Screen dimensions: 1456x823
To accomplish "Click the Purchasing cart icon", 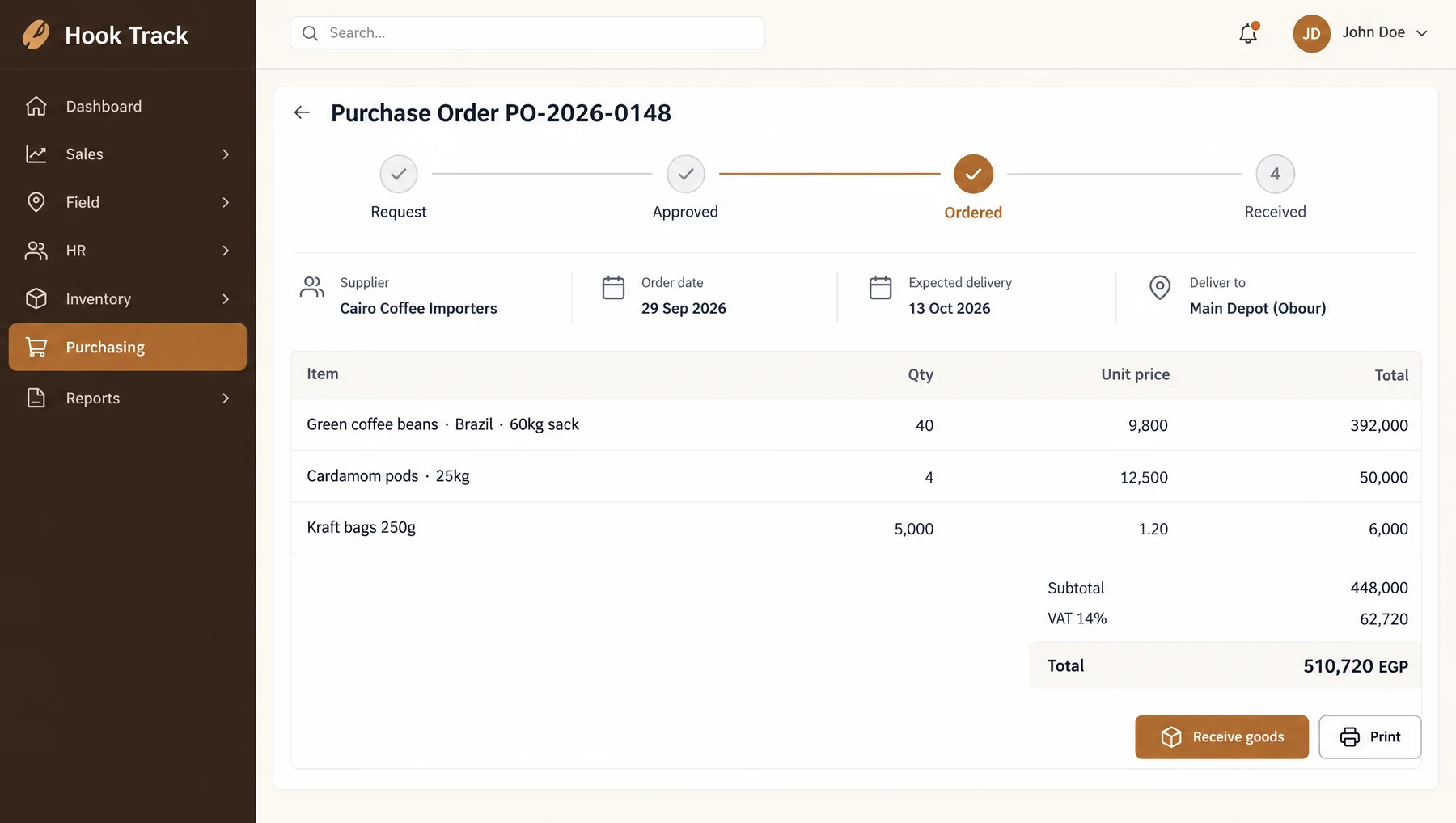I will (36, 347).
